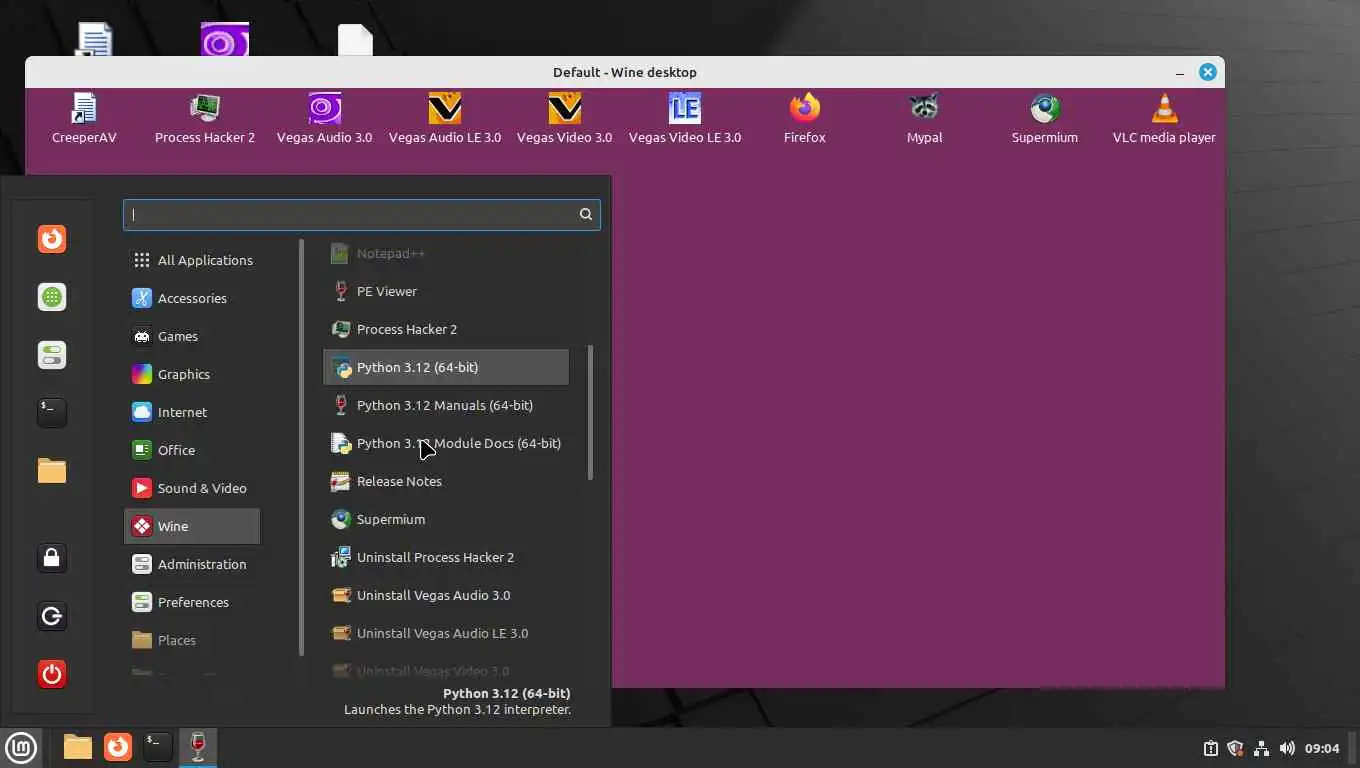The width and height of the screenshot is (1360, 768).
Task: Launch Process Hacker 2 from the menu list
Action: [446, 329]
